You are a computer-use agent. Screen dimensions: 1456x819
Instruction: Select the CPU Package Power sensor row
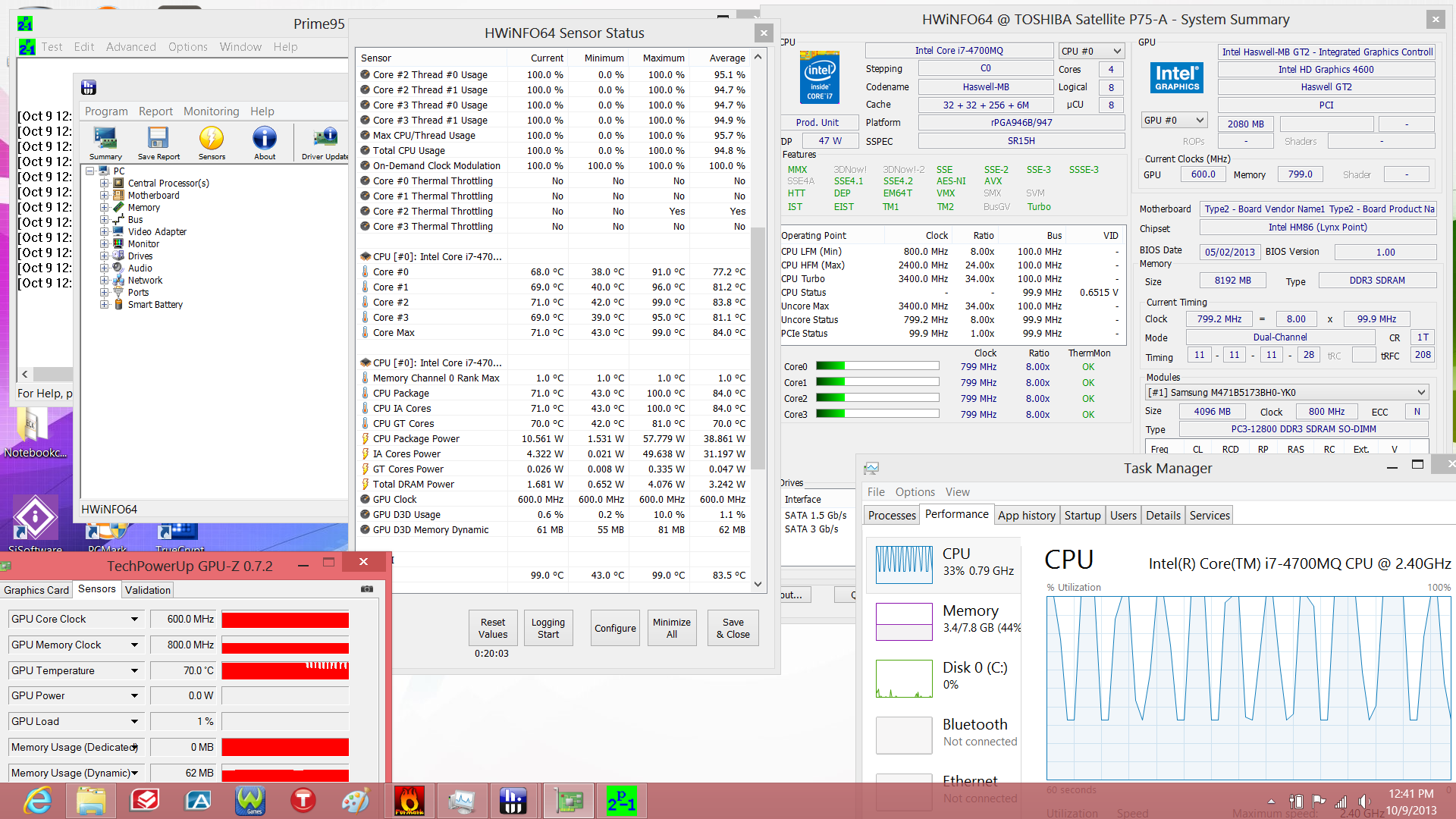coord(553,438)
